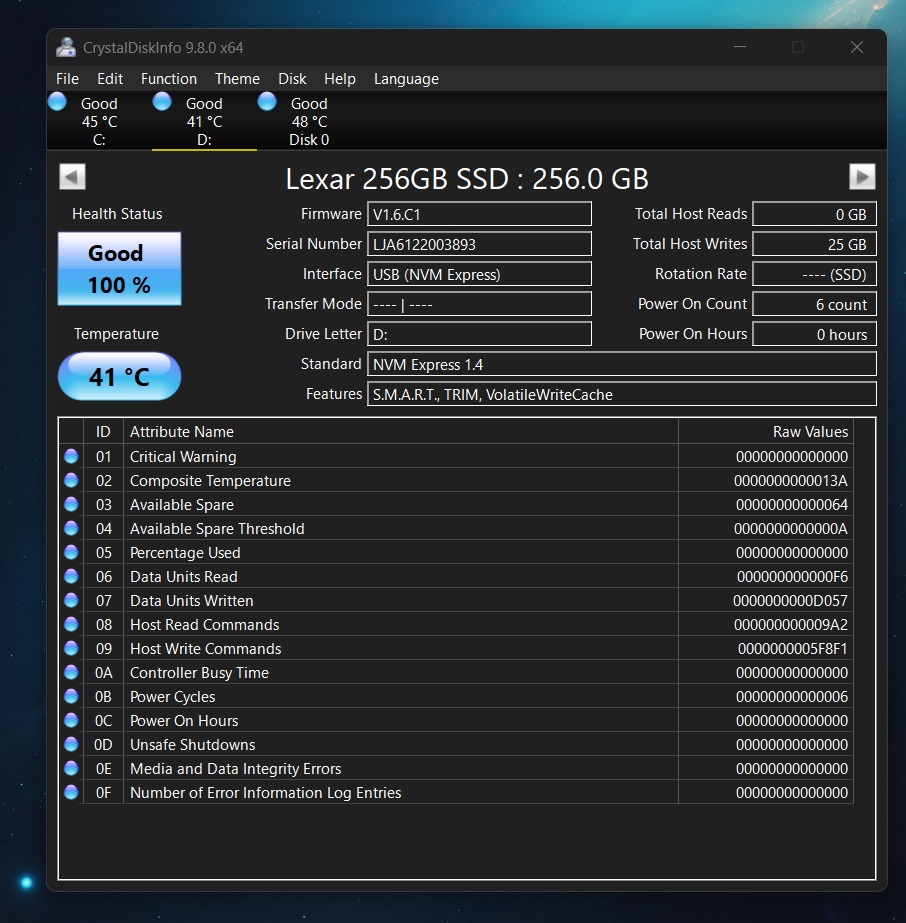Screen dimensions: 906x923
Task: Click the Total Host Reads value 0 GB
Action: tap(814, 214)
